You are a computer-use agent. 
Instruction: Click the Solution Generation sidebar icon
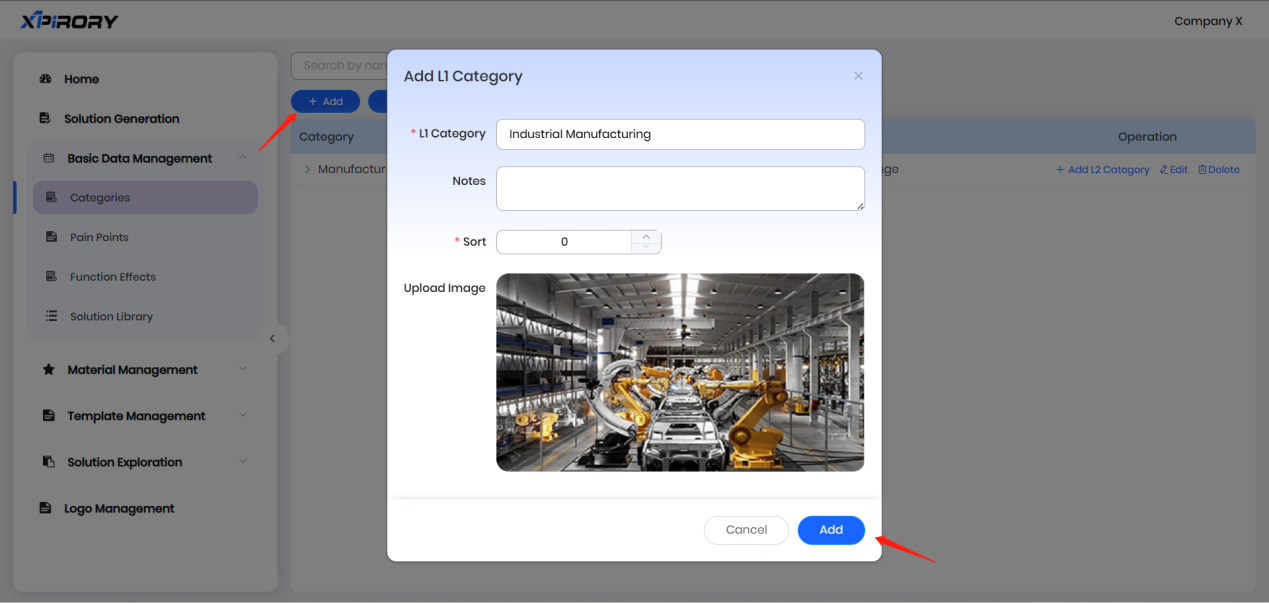(x=45, y=118)
